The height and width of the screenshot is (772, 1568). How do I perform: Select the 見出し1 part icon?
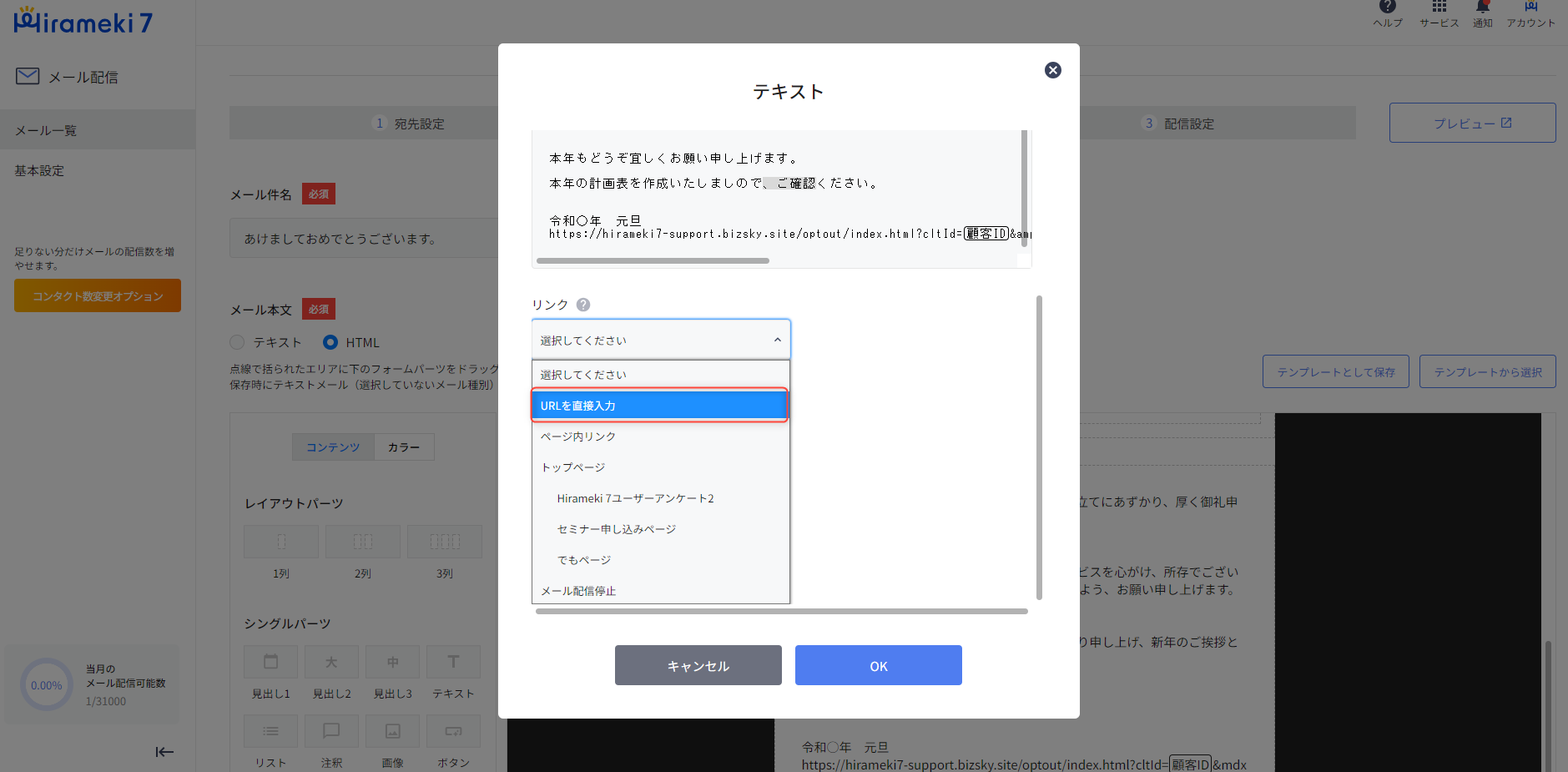pyautogui.click(x=271, y=662)
